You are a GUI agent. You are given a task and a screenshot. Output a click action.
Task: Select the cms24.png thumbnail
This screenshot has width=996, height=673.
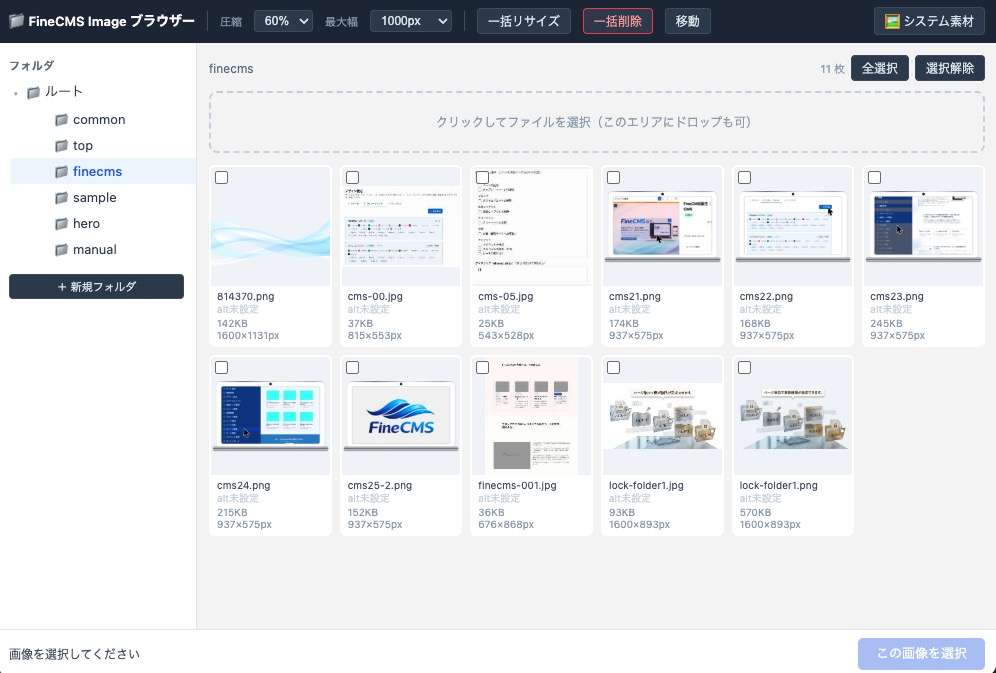tap(271, 416)
